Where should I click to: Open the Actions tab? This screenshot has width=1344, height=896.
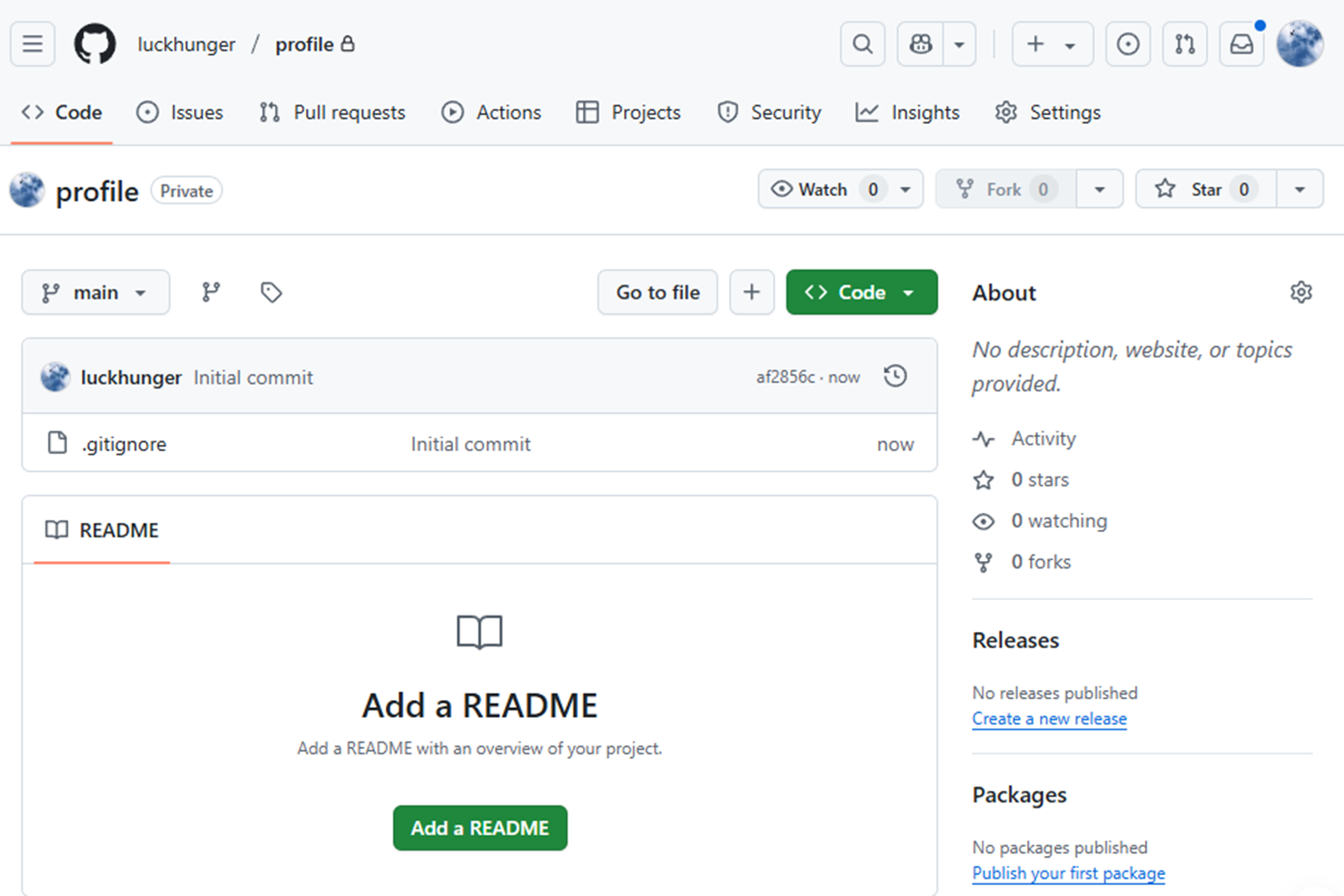[x=491, y=113]
